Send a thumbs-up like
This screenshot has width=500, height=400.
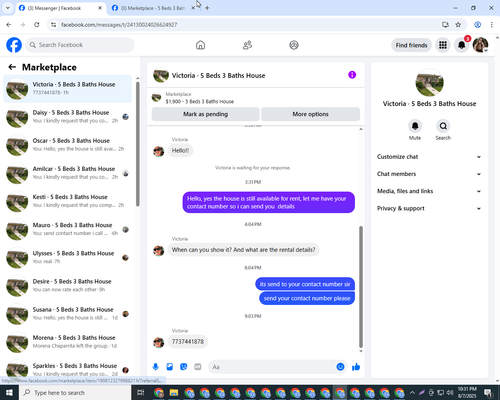click(x=356, y=367)
